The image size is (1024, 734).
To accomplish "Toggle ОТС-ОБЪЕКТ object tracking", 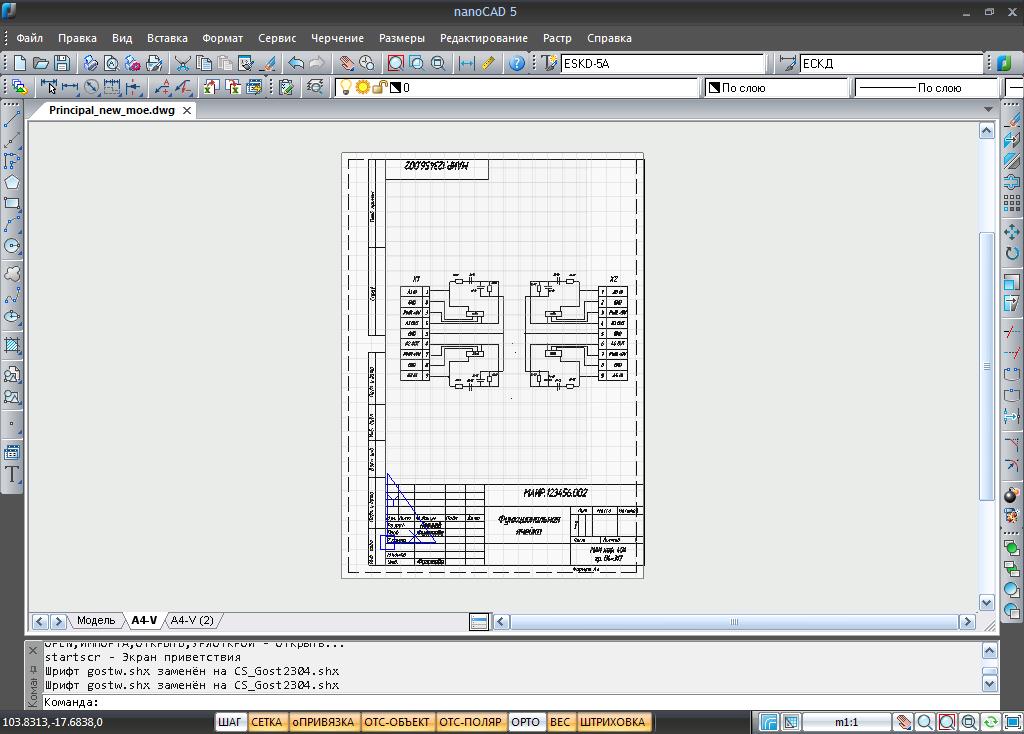I will click(396, 722).
